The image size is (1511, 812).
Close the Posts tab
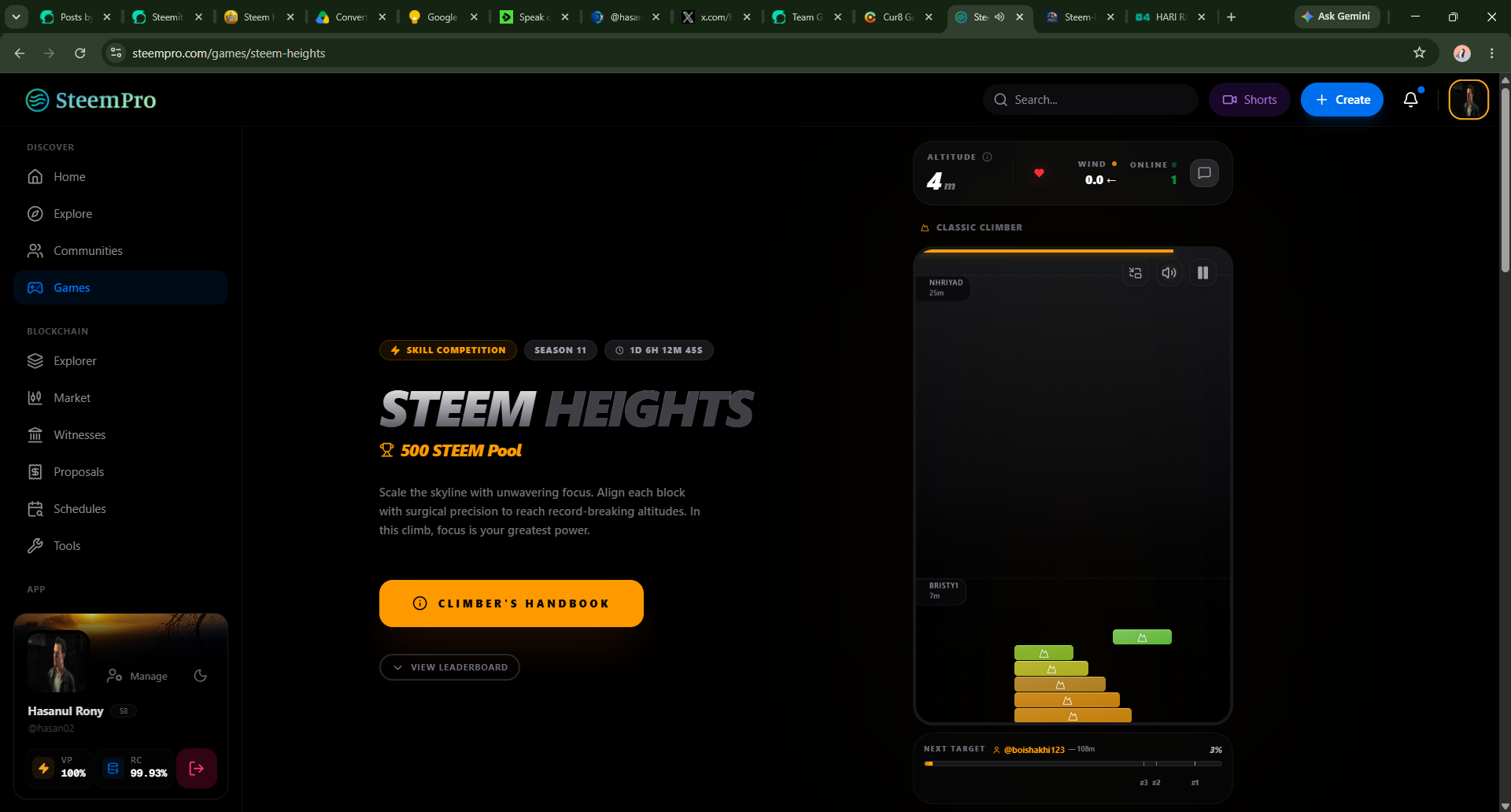click(x=107, y=17)
